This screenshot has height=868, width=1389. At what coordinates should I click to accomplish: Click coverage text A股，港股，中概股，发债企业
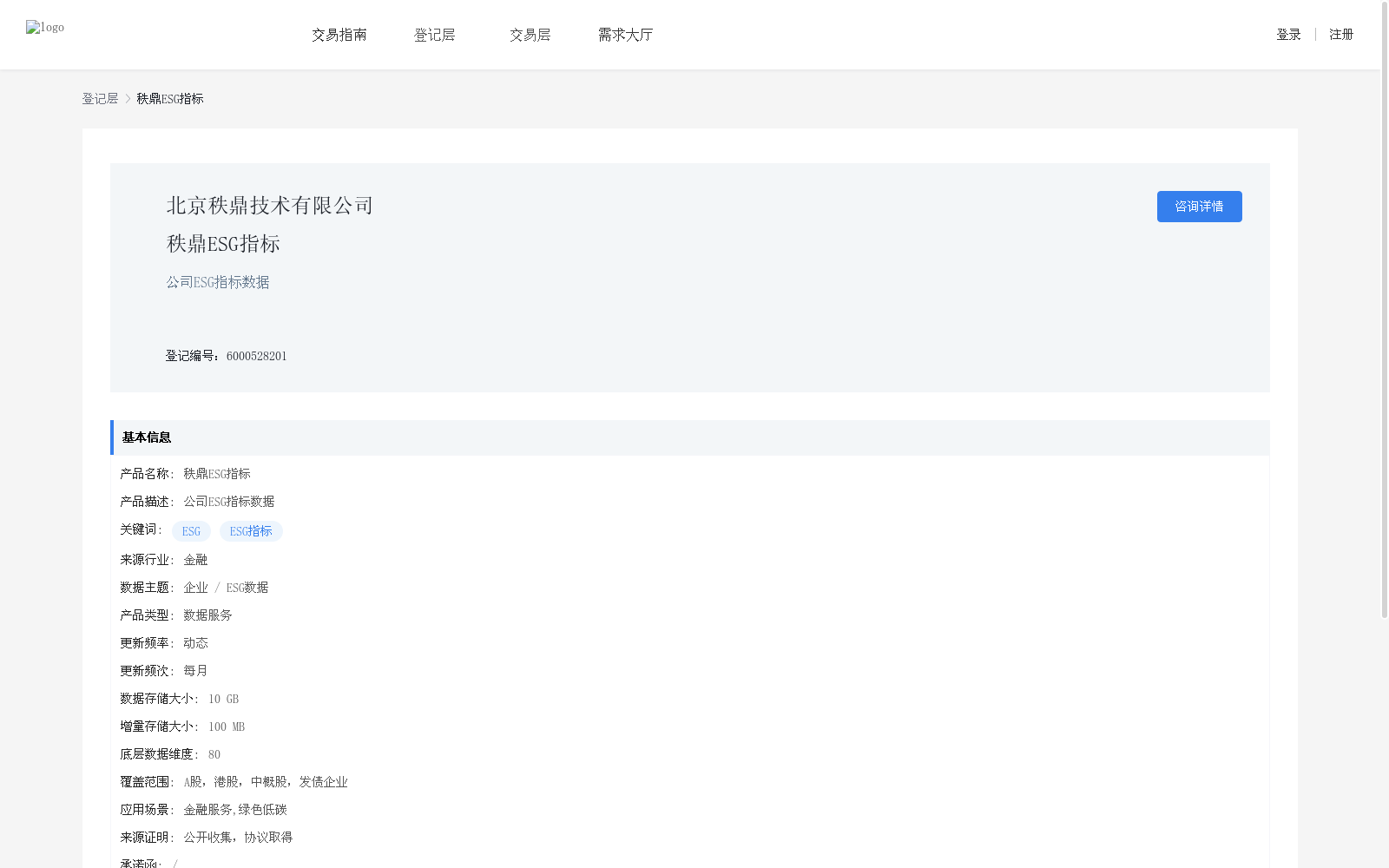tap(266, 782)
